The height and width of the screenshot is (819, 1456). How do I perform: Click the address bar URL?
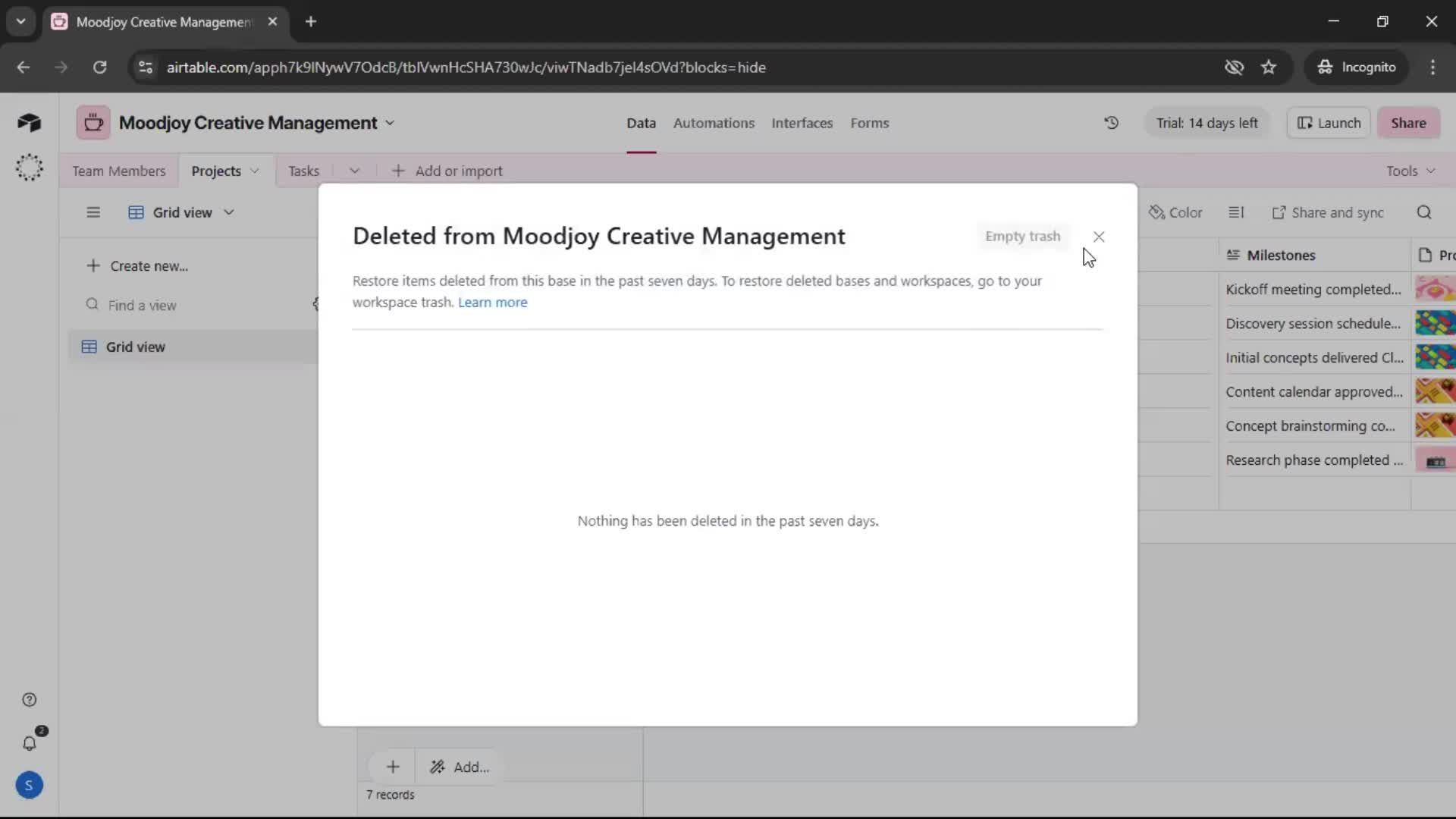click(466, 67)
